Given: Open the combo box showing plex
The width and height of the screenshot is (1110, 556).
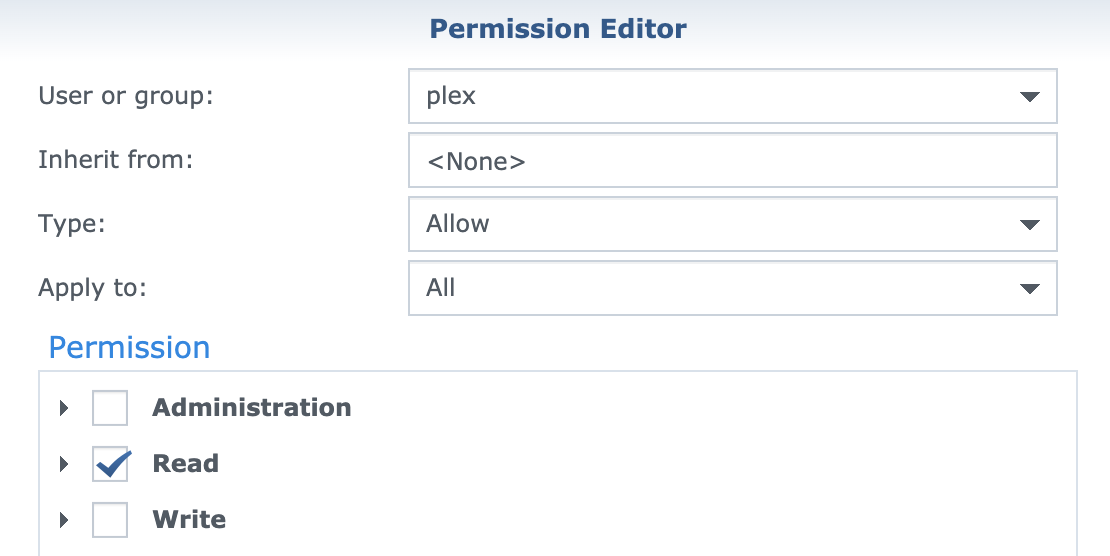Looking at the screenshot, I should click(700, 97).
